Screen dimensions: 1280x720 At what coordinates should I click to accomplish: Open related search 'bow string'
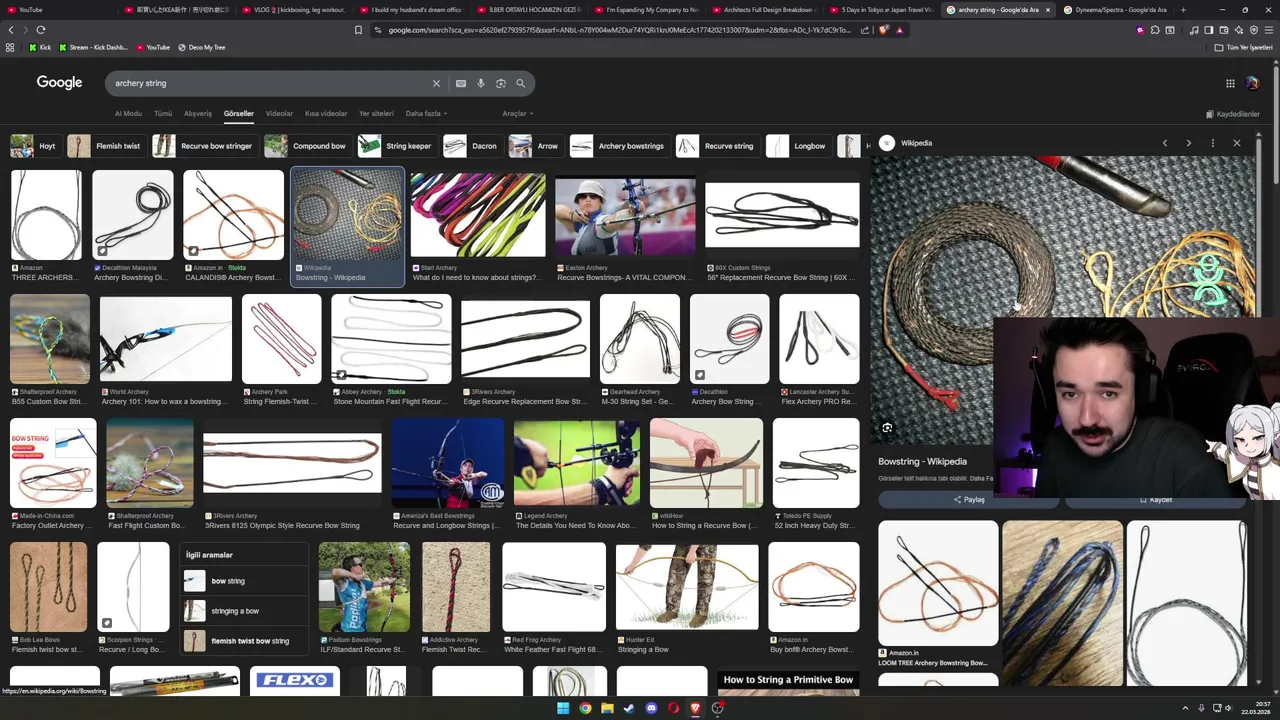tap(244, 581)
